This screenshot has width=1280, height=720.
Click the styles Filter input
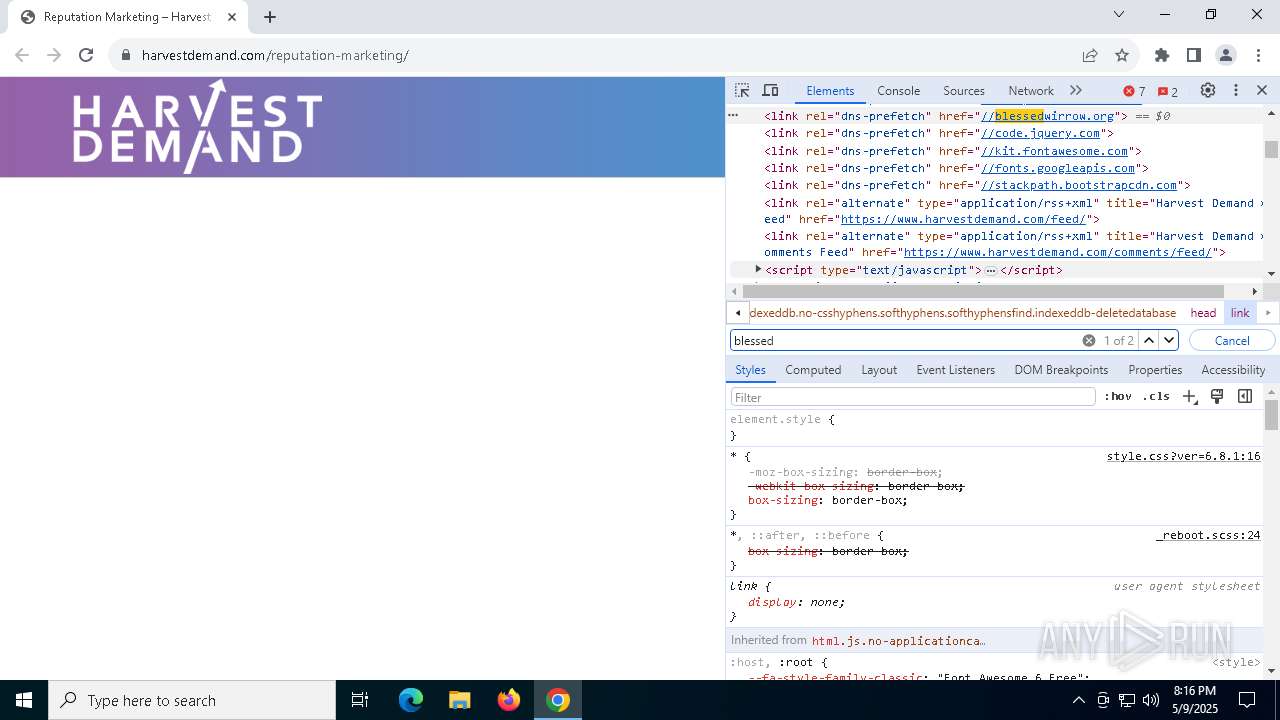coord(913,397)
